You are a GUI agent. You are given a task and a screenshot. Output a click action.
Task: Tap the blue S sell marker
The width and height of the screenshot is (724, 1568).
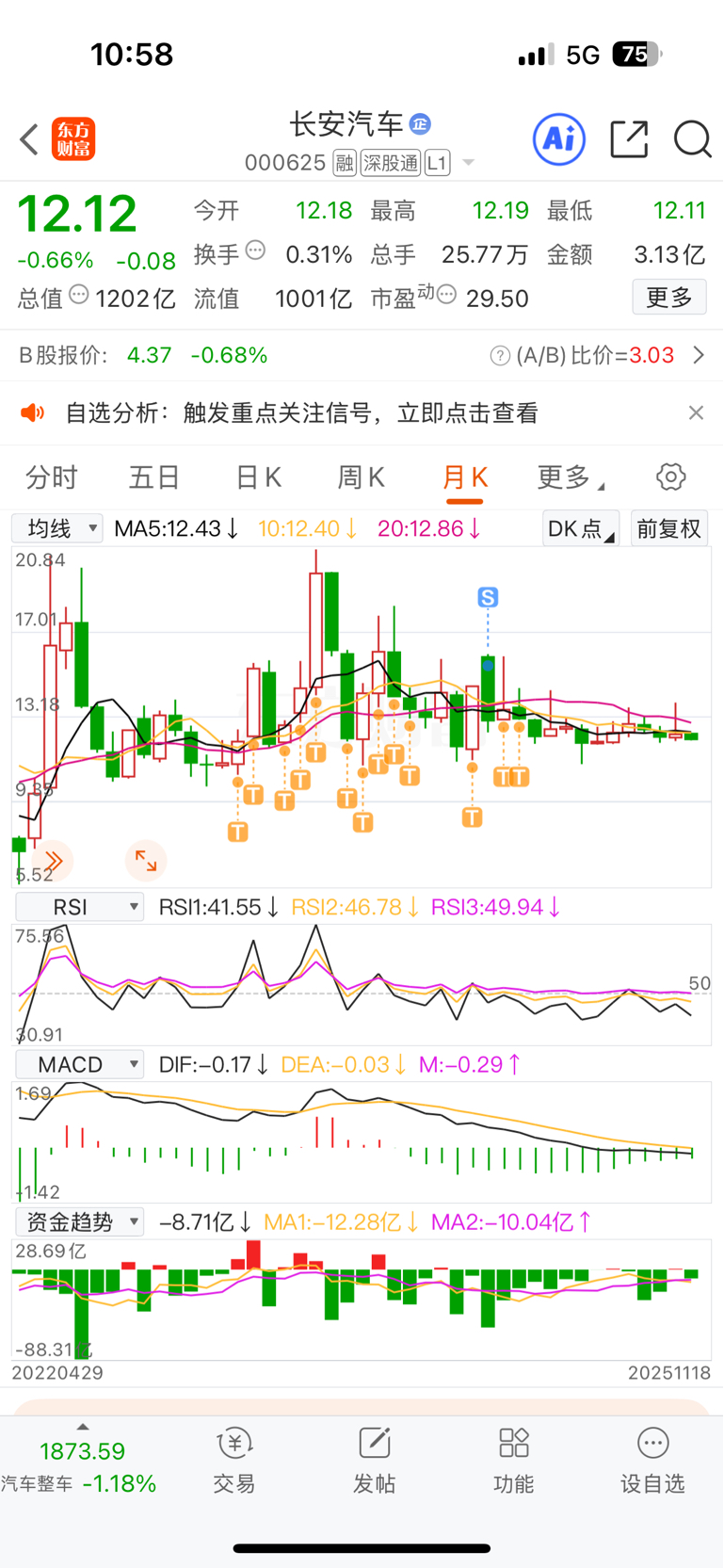point(488,597)
